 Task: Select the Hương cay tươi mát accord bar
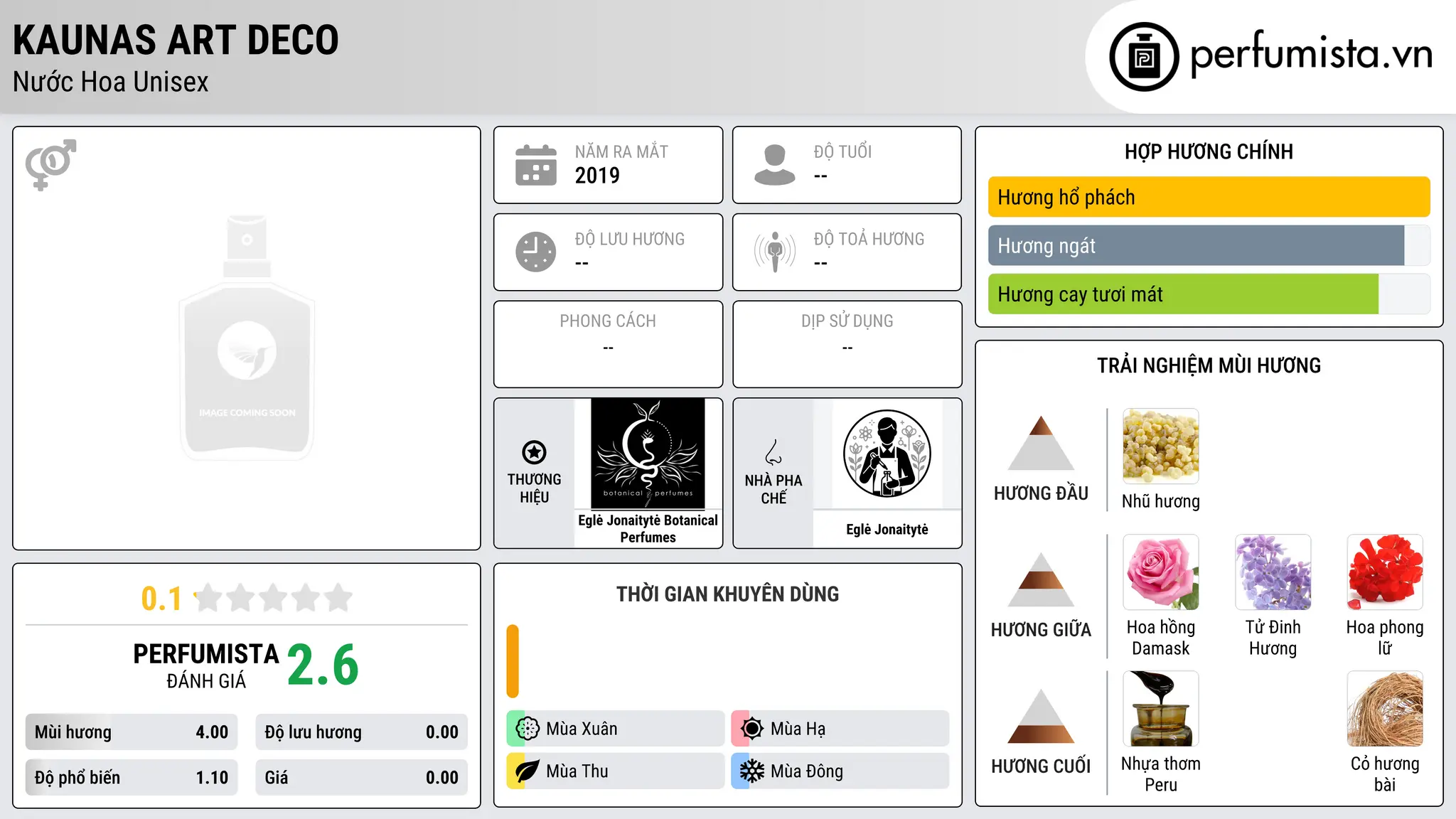[1209, 294]
